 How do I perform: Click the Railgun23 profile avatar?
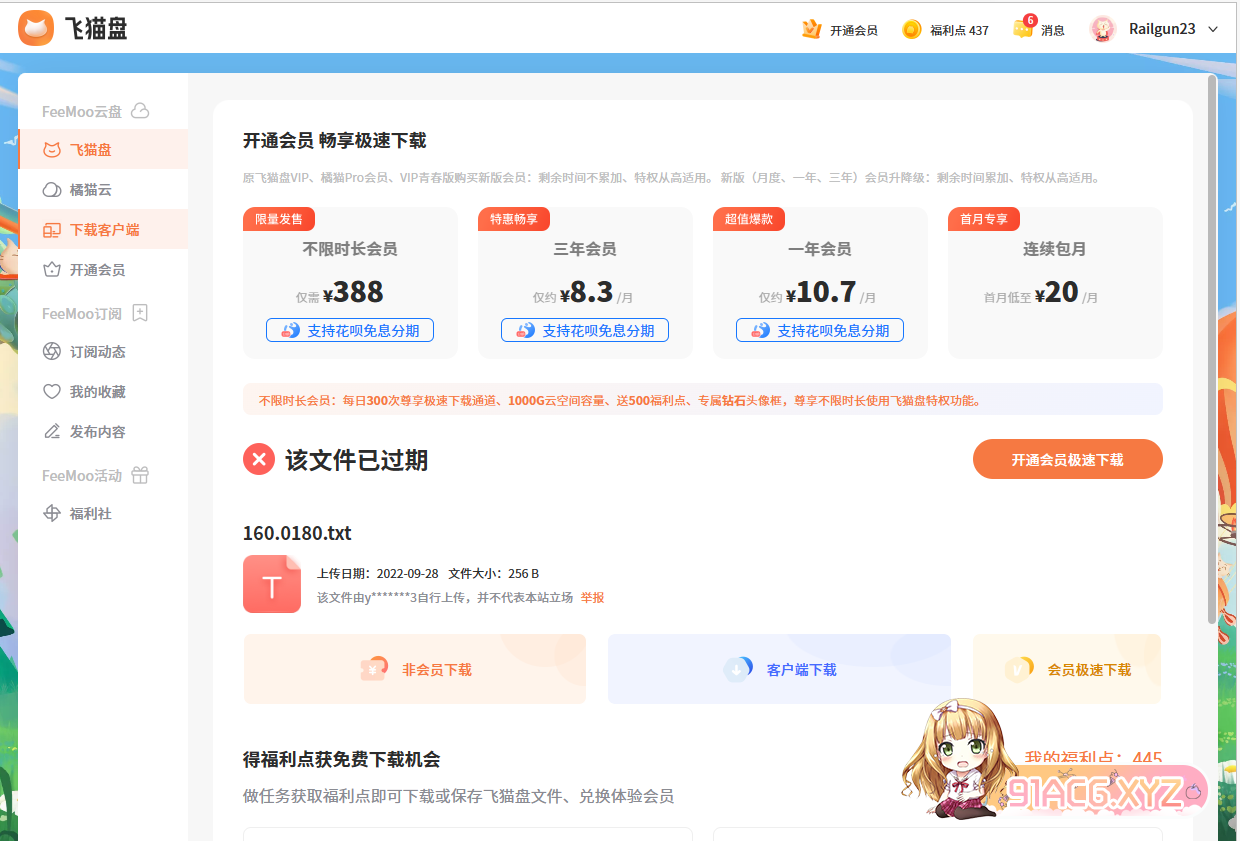[x=1103, y=29]
